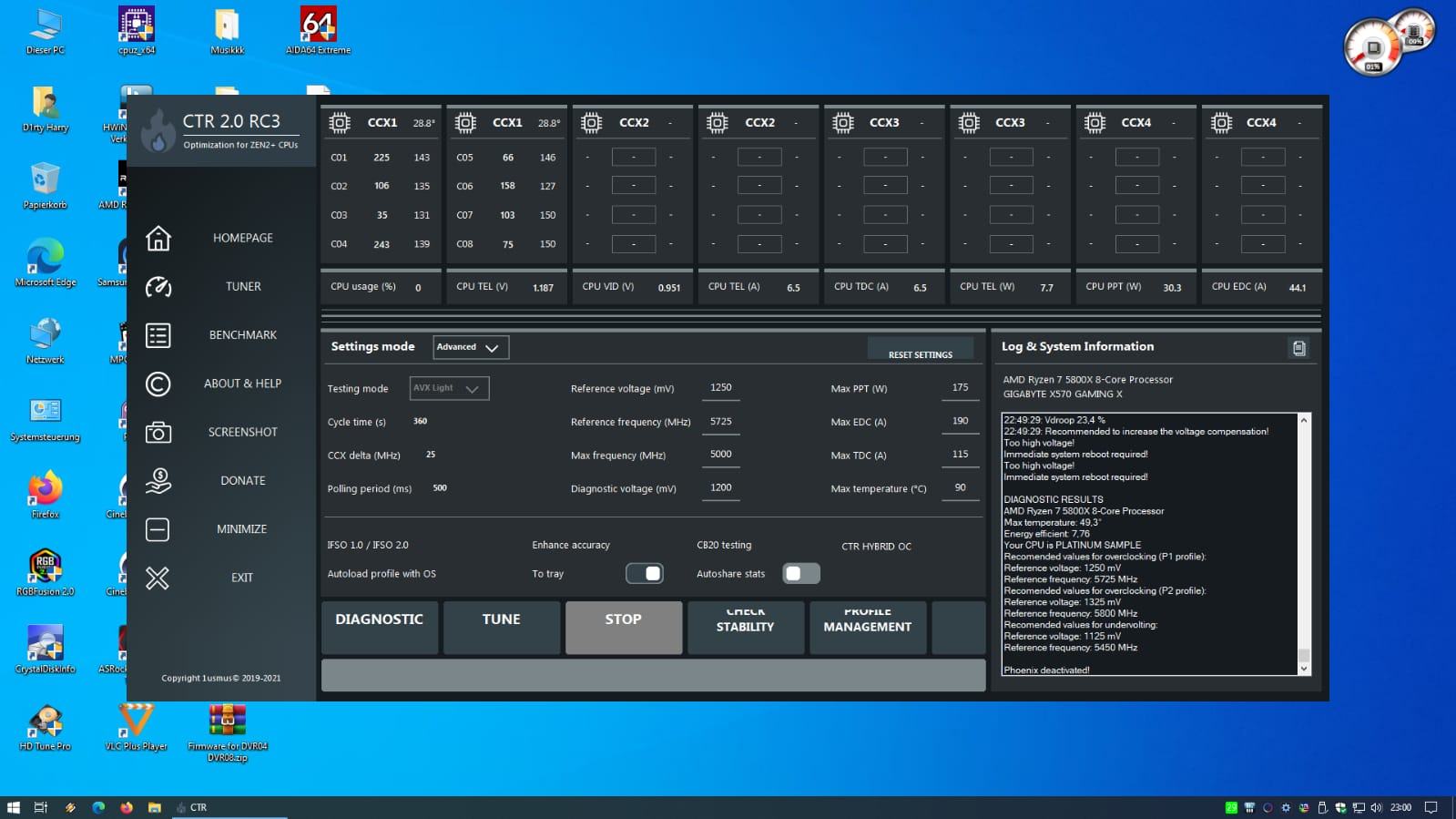Open the Papierkorb recycle bin
This screenshot has height=819, width=1456.
click(45, 185)
